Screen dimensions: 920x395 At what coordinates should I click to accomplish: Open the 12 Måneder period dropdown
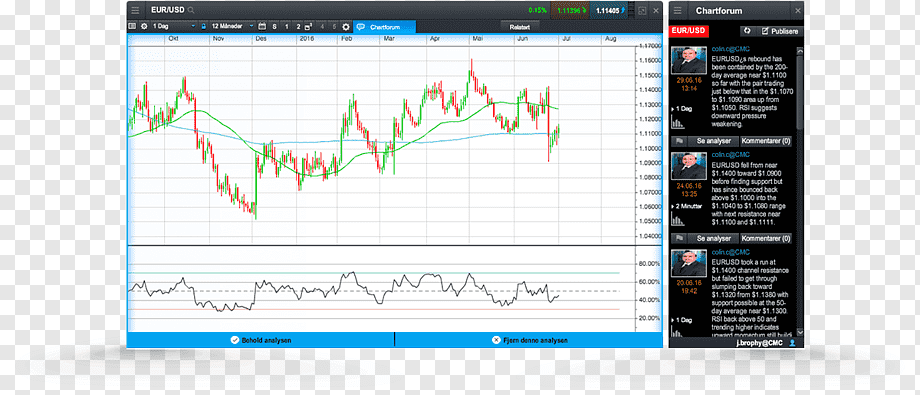tap(232, 26)
